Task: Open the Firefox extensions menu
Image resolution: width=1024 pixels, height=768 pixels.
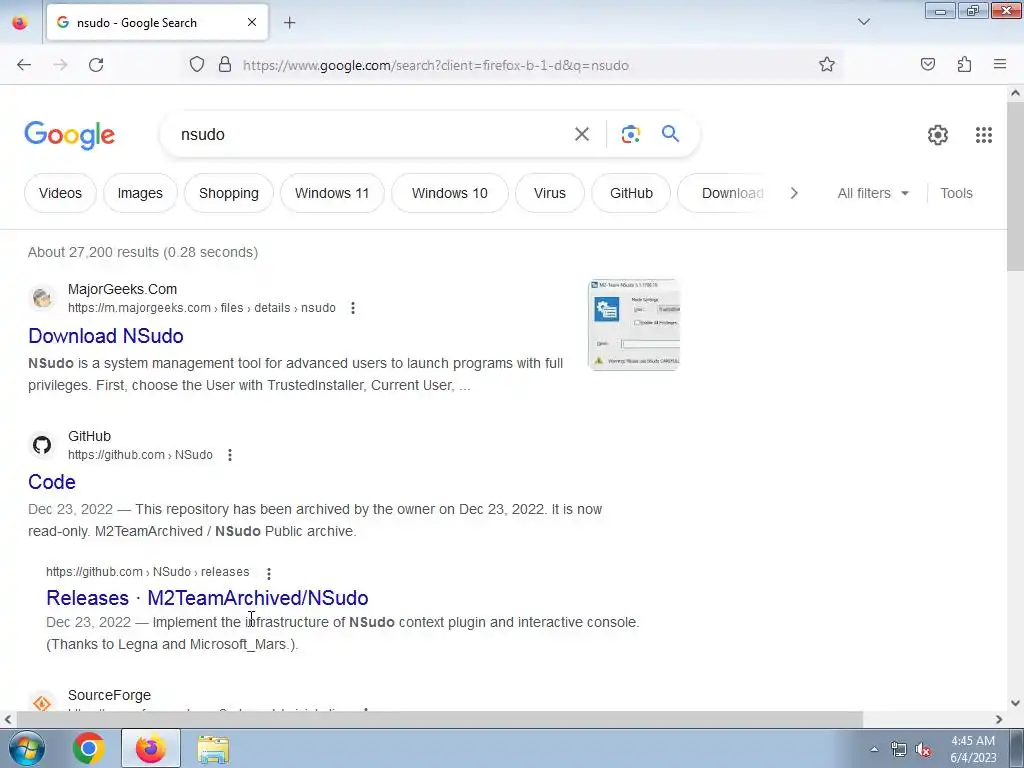Action: click(964, 64)
